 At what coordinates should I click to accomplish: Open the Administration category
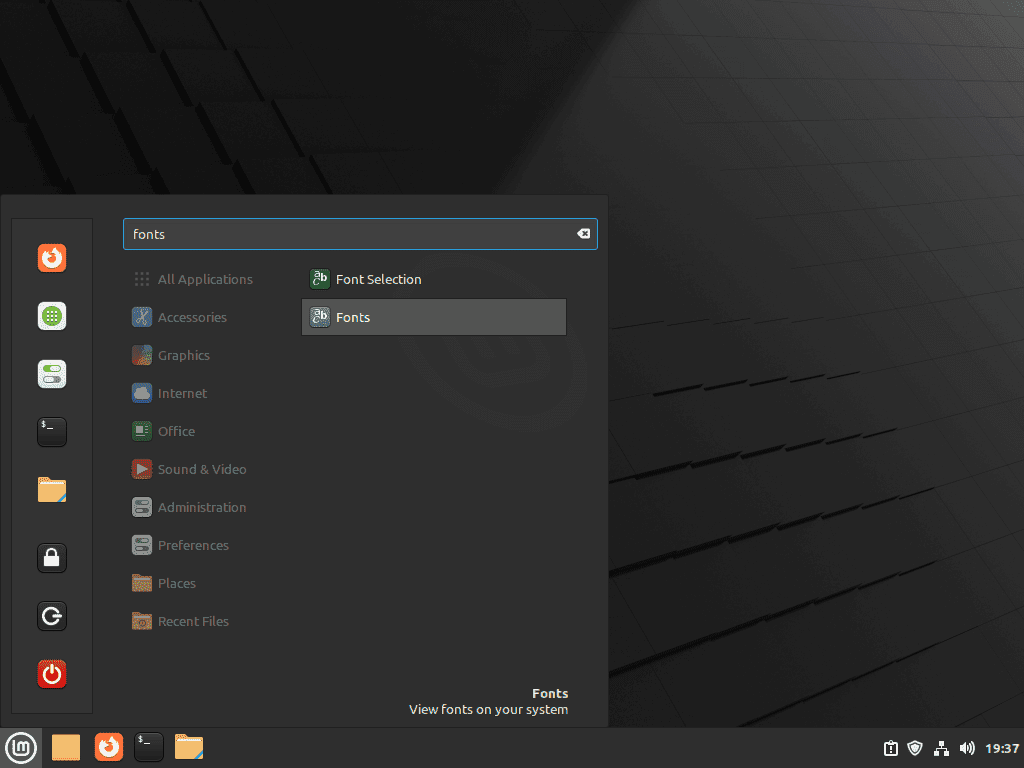point(202,507)
